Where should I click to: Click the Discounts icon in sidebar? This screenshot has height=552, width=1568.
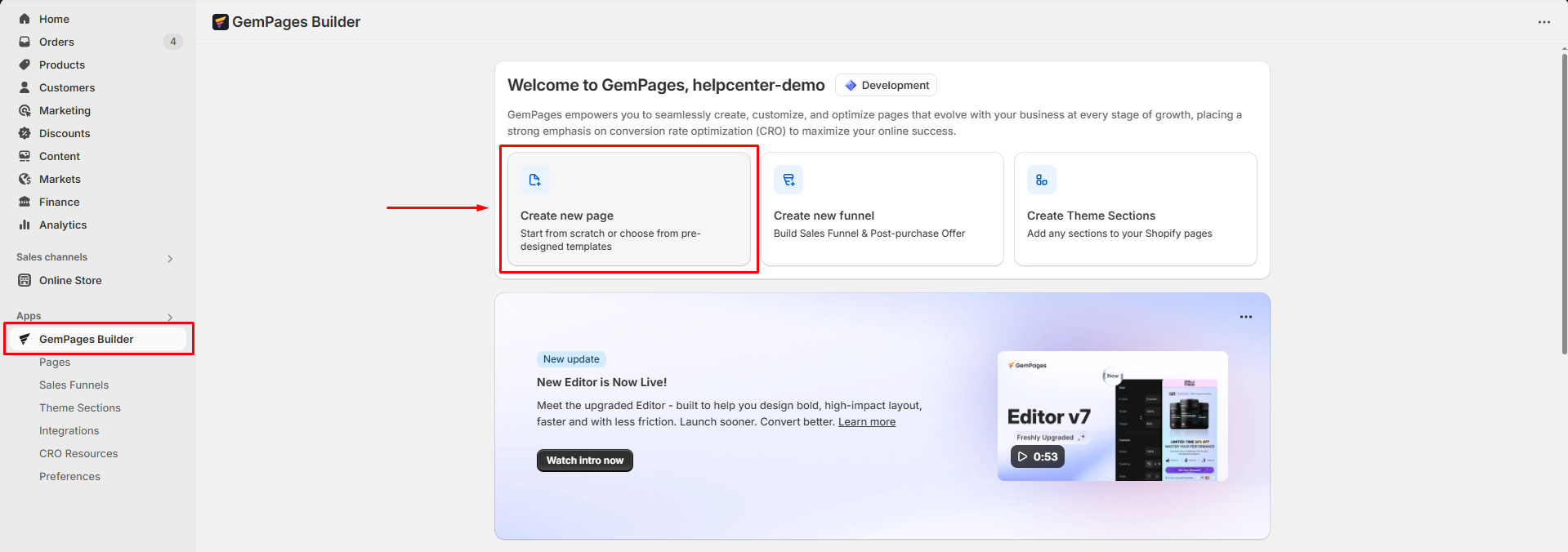pos(25,133)
